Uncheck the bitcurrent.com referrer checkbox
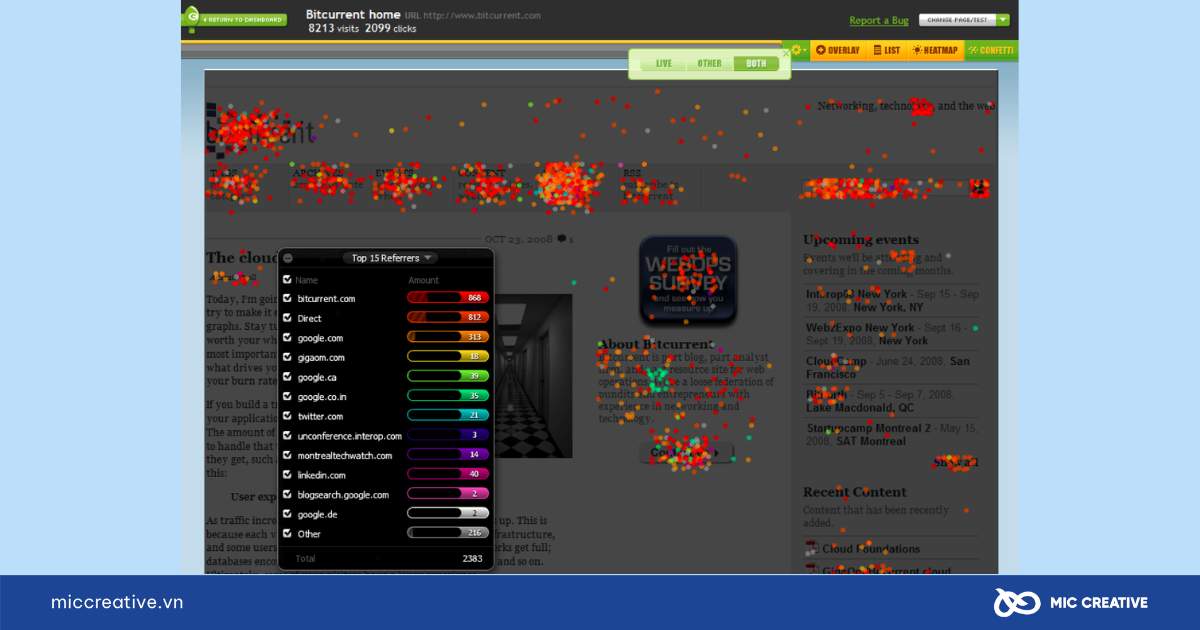 tap(288, 298)
